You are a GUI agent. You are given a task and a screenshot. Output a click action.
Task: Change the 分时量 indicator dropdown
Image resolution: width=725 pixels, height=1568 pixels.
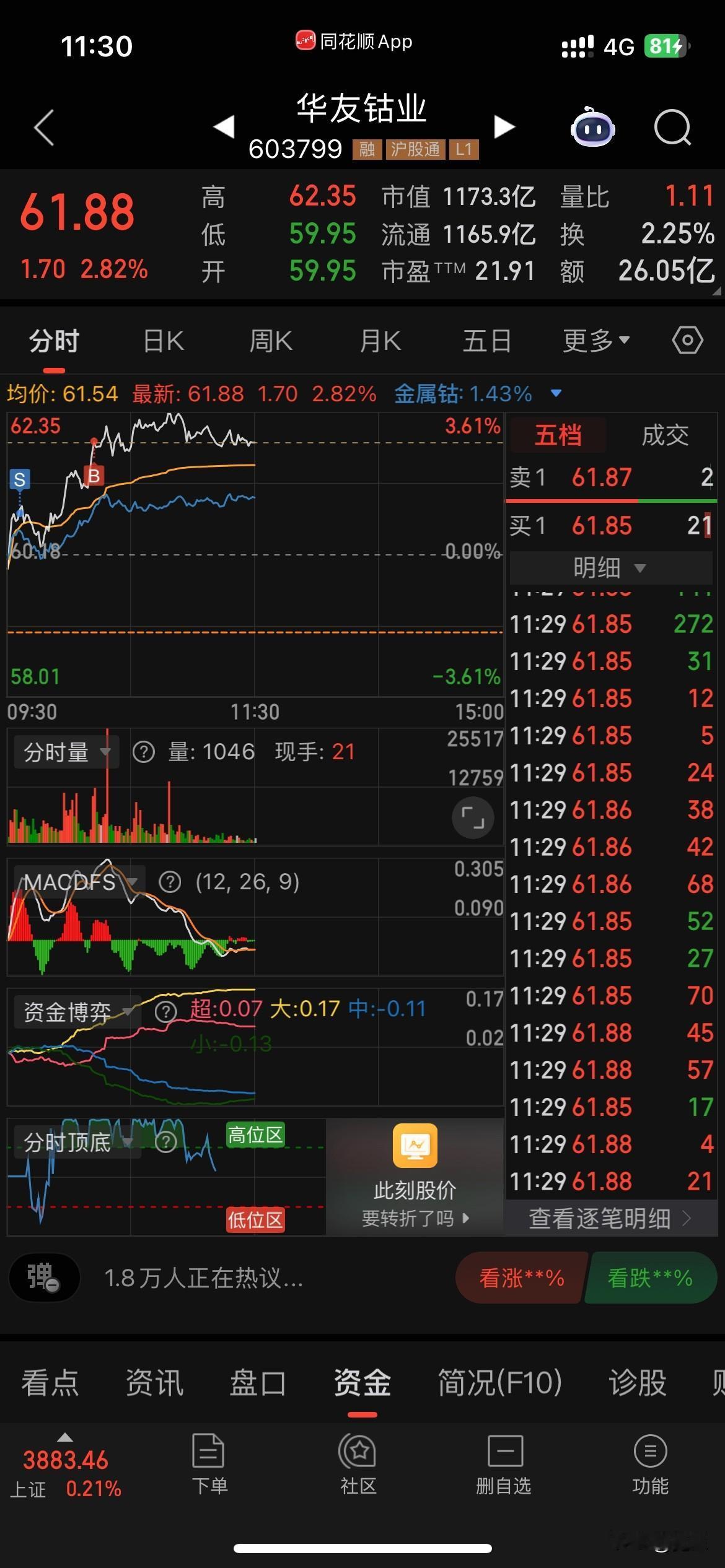pos(65,752)
